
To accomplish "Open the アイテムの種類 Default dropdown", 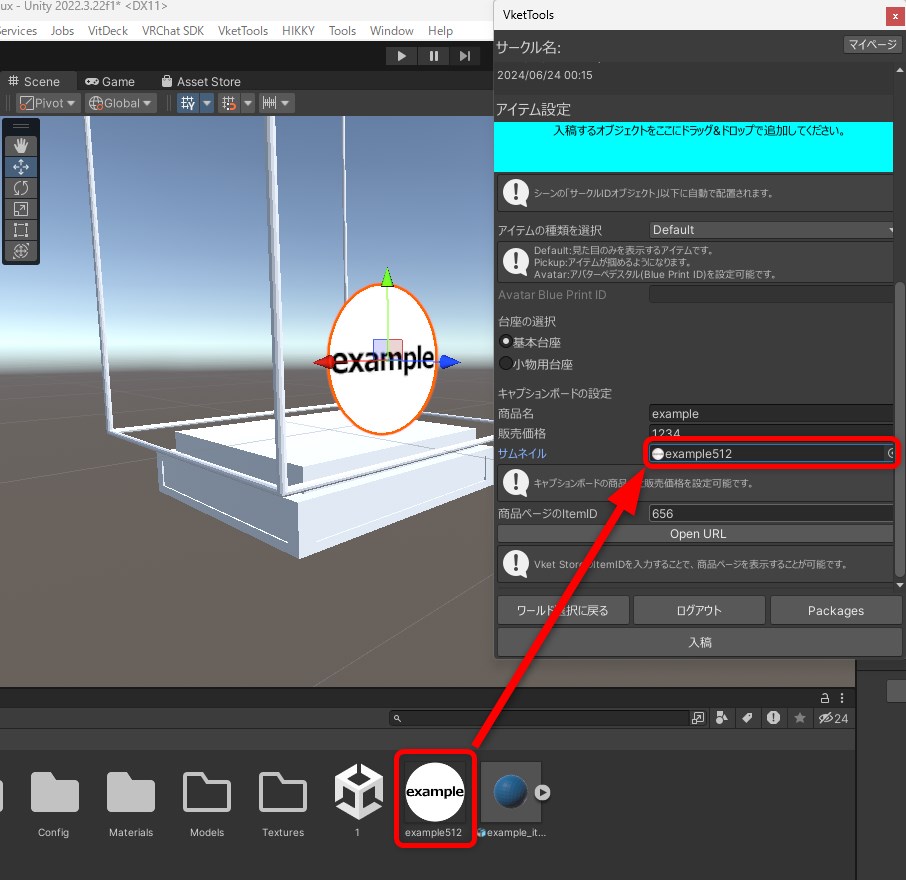I will pos(772,230).
